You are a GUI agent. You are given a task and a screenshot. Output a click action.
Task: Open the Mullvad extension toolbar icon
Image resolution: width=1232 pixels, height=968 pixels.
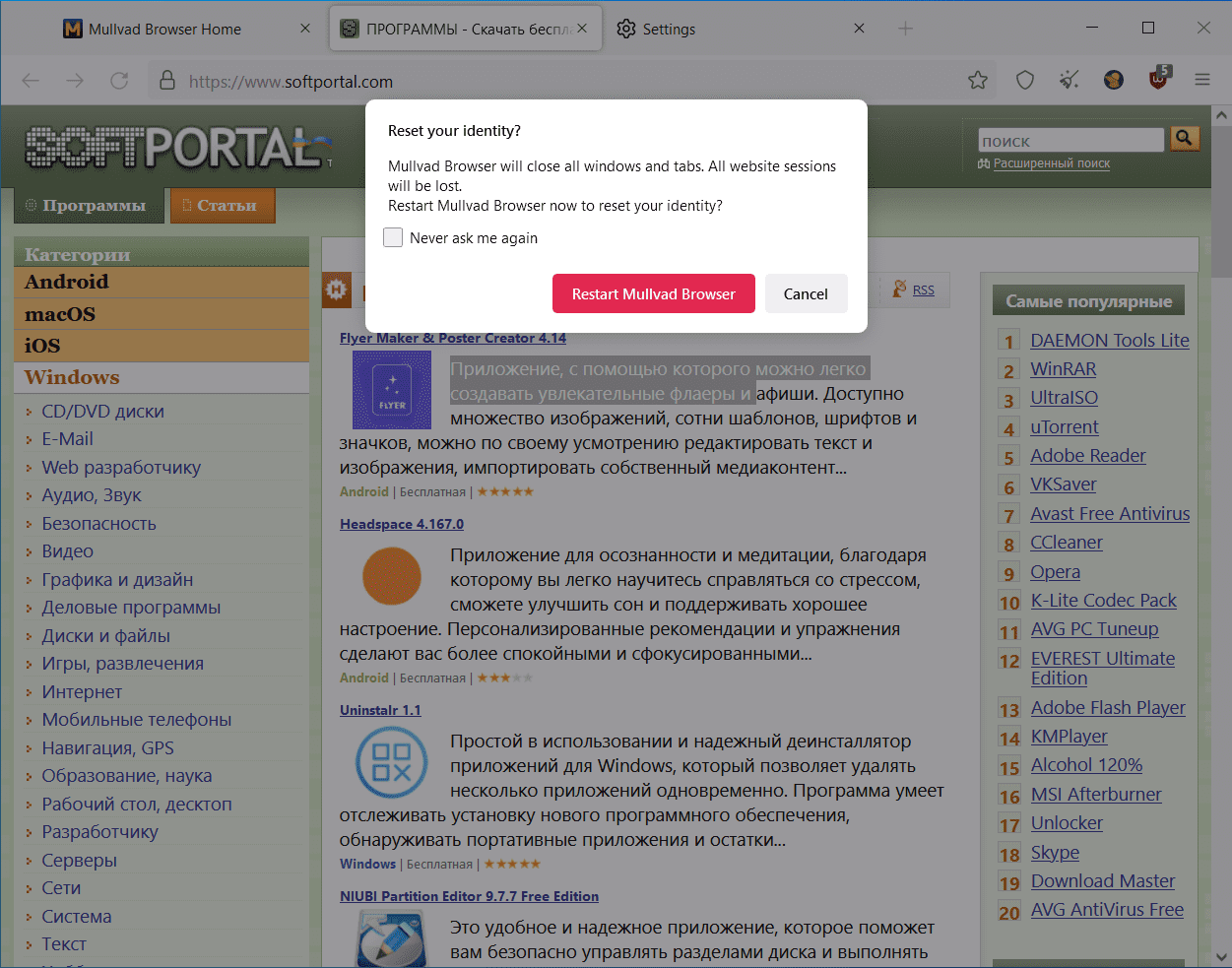1114,81
